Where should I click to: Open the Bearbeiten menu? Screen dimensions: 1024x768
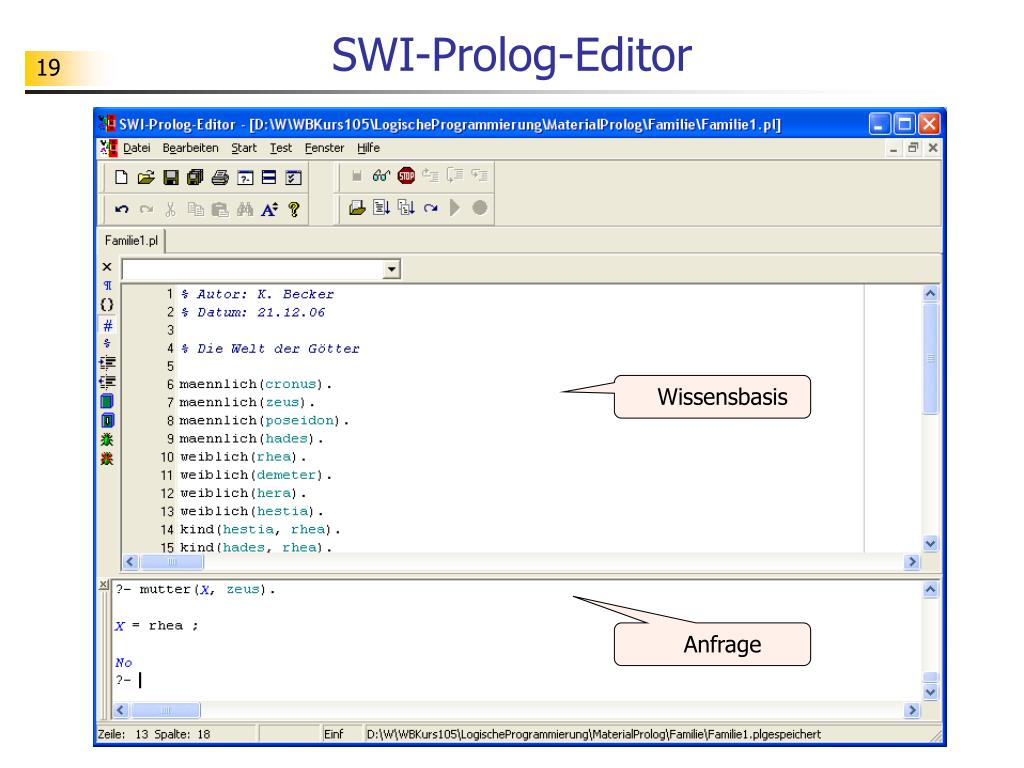point(190,148)
